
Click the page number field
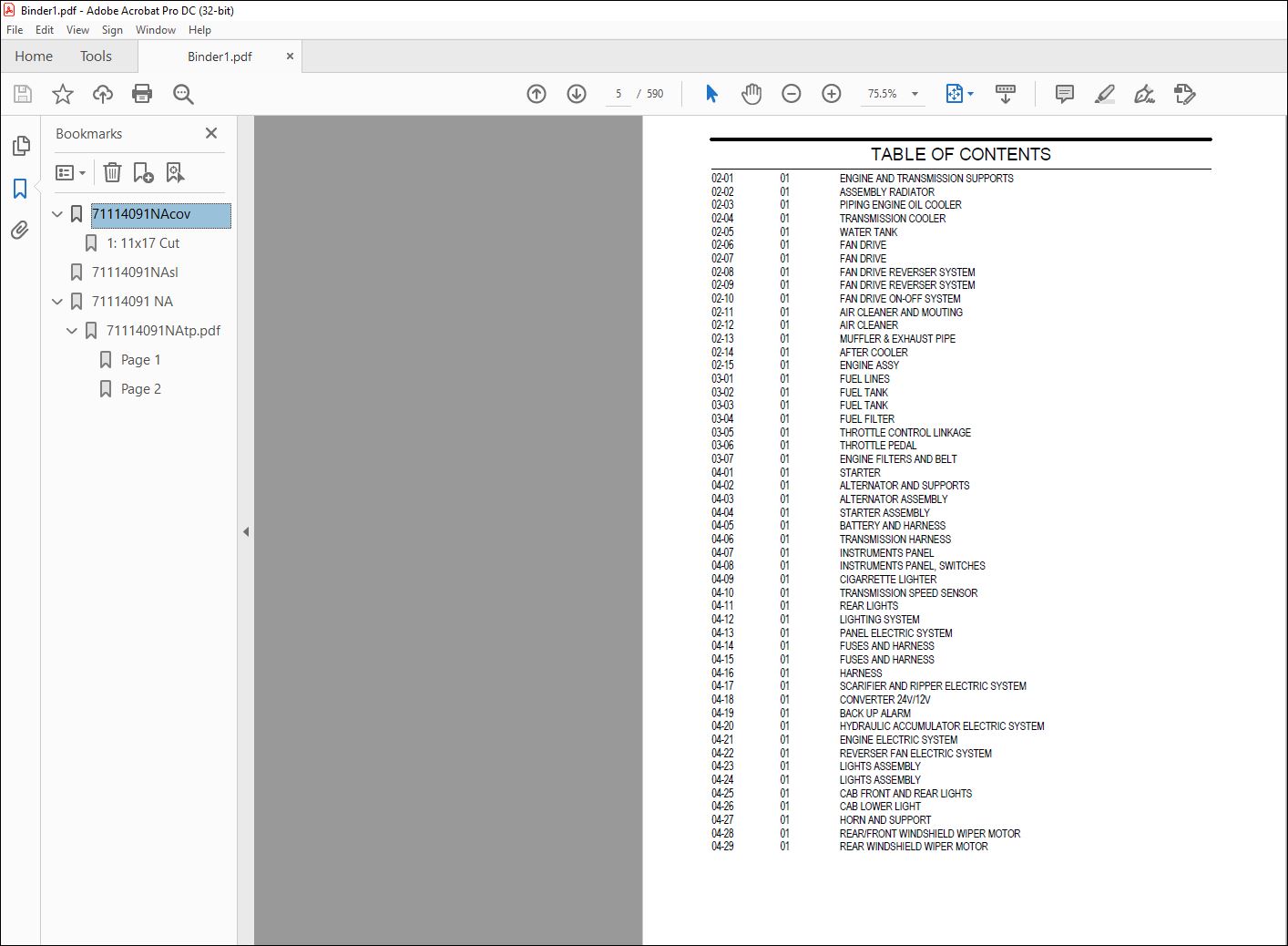tap(618, 94)
